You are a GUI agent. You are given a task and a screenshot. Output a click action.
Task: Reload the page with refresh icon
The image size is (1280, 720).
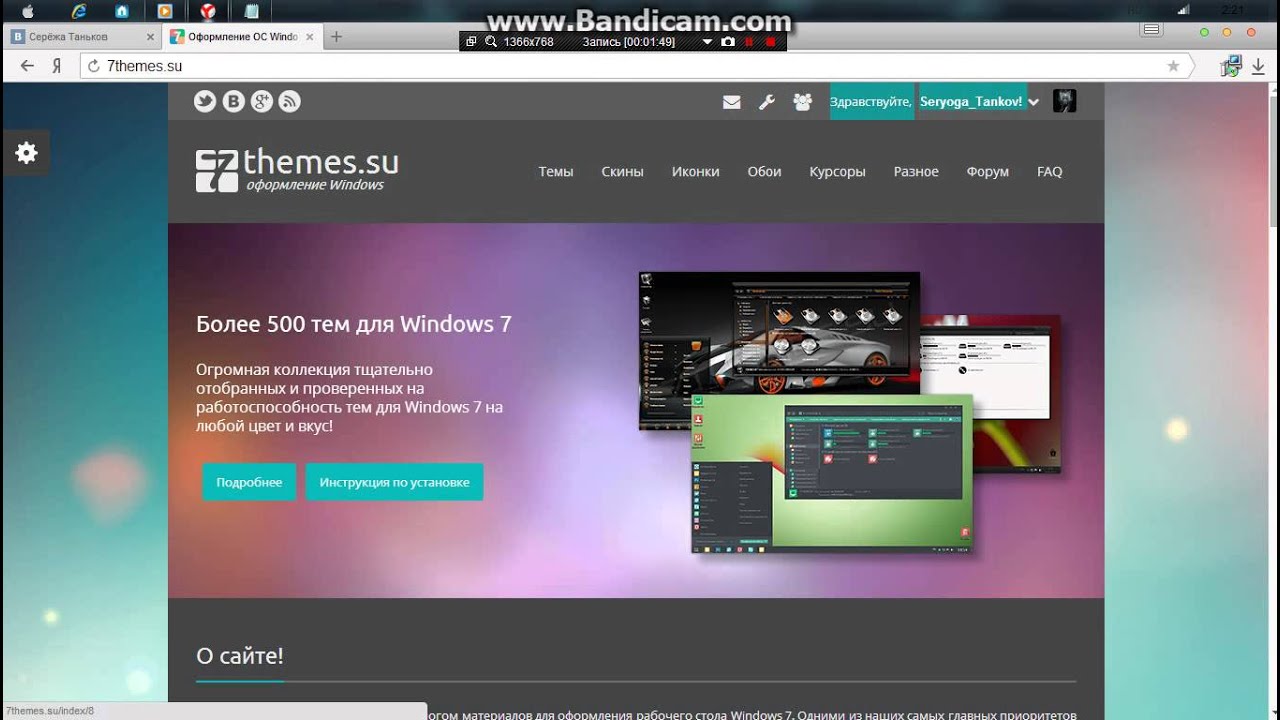94,66
